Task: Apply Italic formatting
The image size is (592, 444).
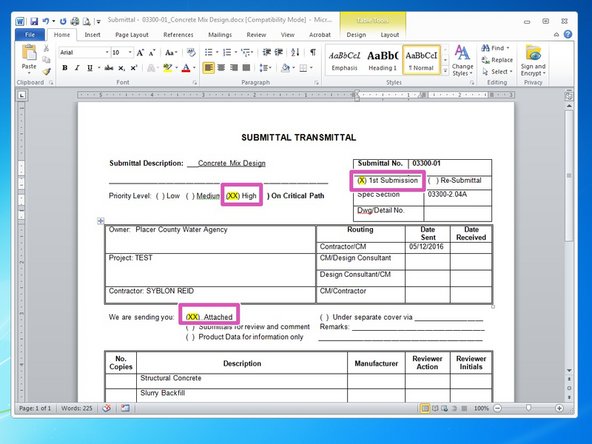Action: pos(77,68)
